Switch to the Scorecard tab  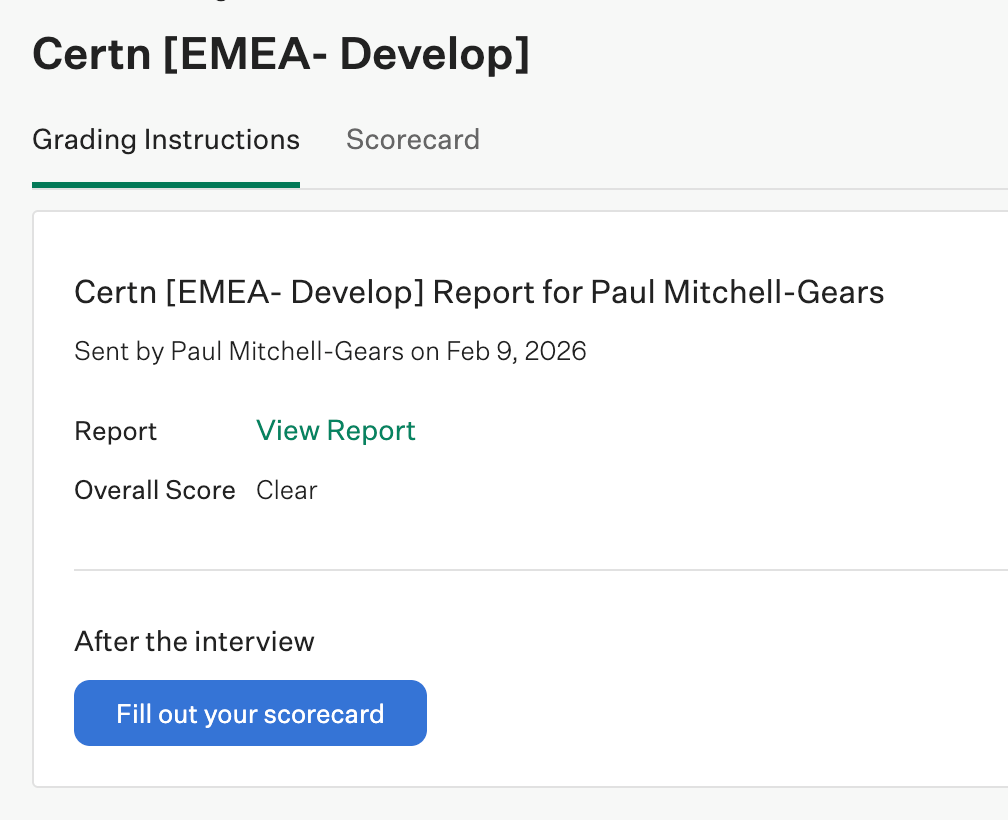tap(412, 139)
